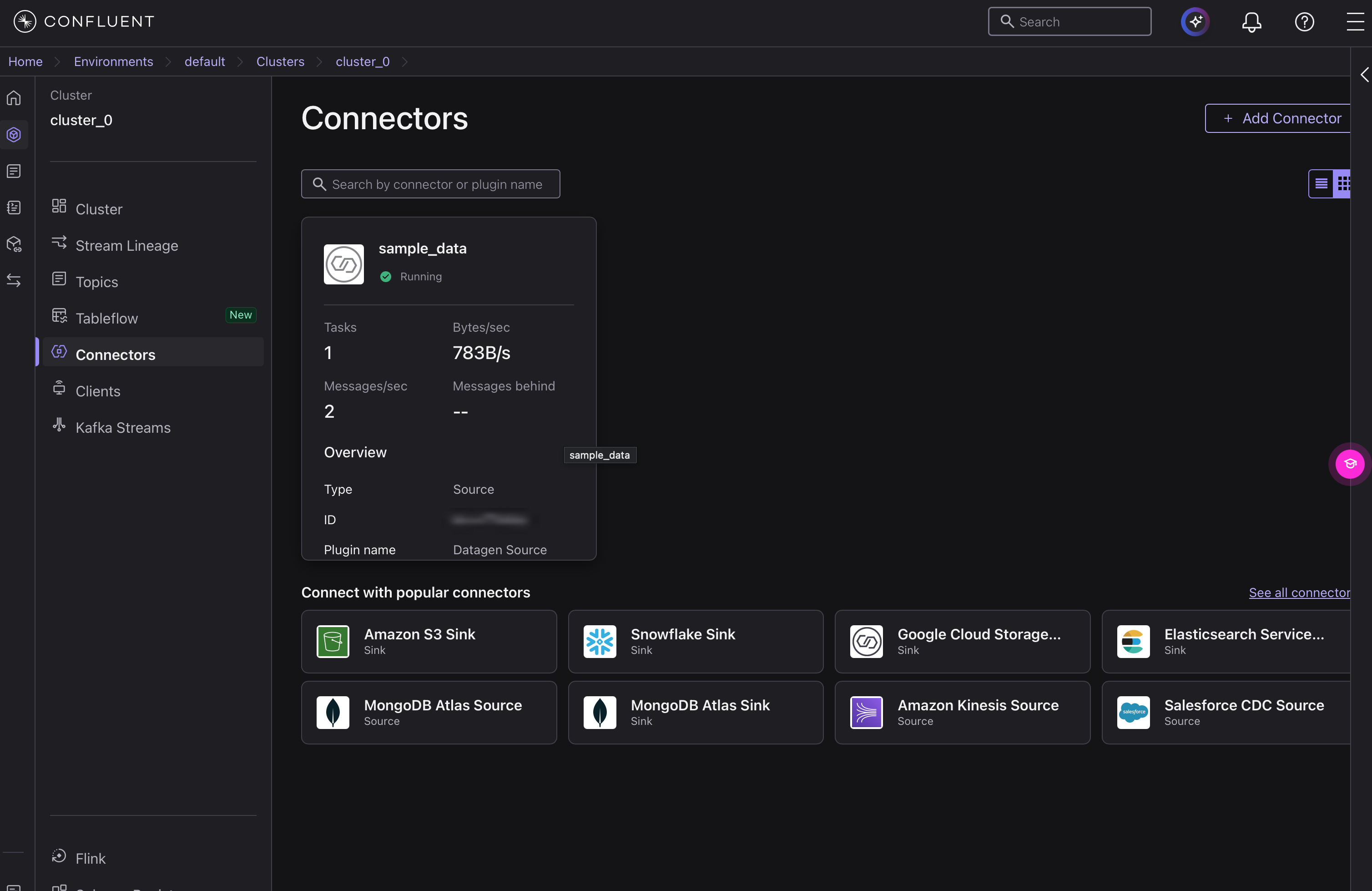Click the environments cube icon in left rail
Viewport: 1372px width, 891px height.
click(14, 134)
